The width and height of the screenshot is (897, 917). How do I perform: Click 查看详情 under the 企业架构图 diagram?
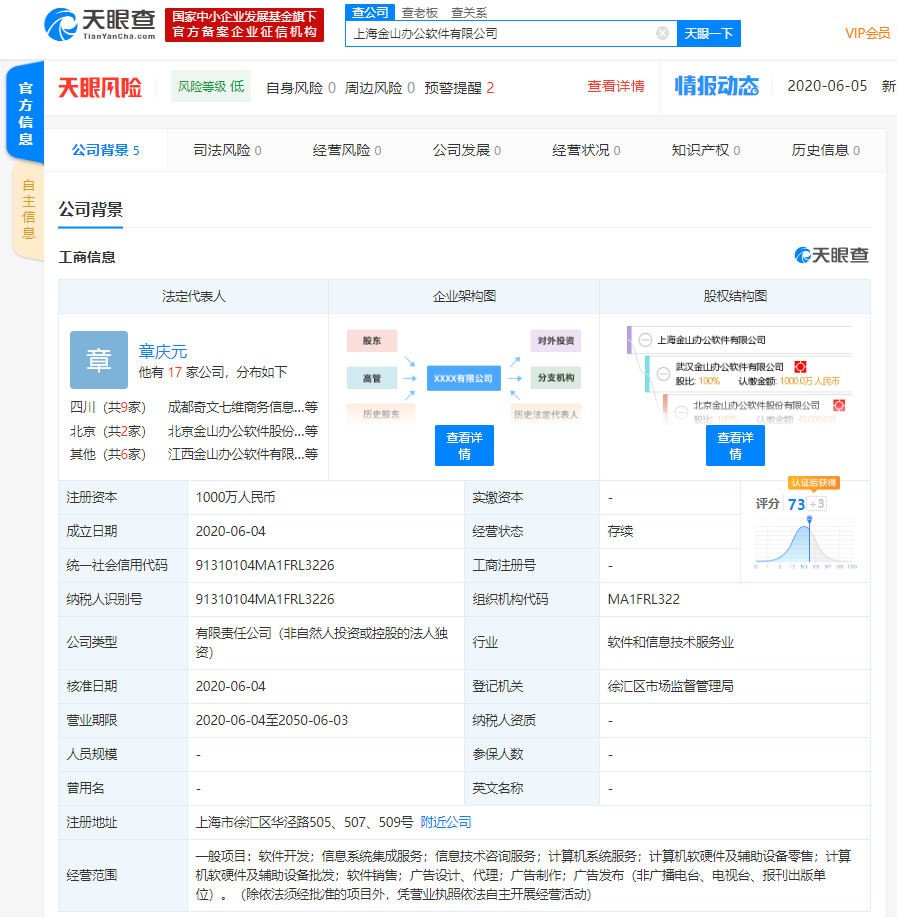(x=464, y=445)
